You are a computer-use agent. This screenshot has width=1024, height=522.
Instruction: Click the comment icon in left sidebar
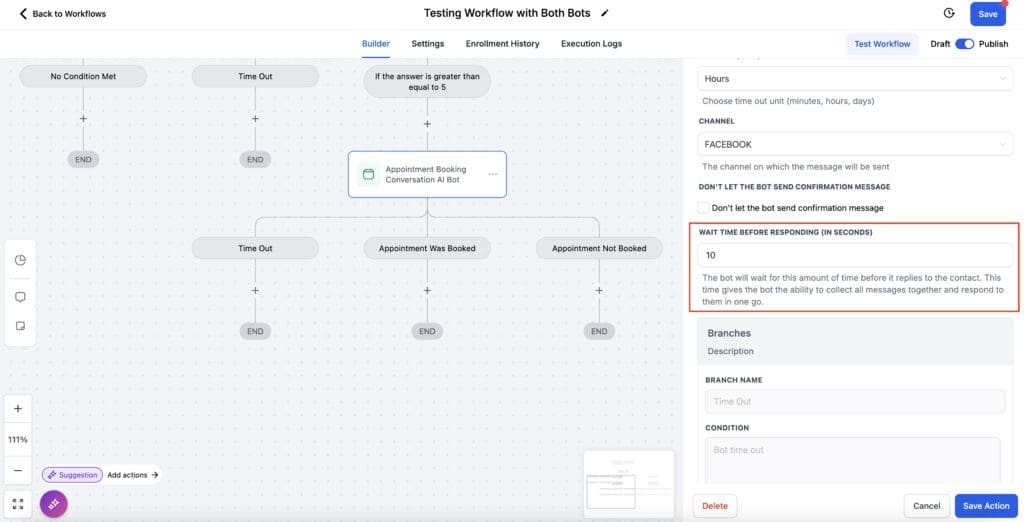coord(20,297)
